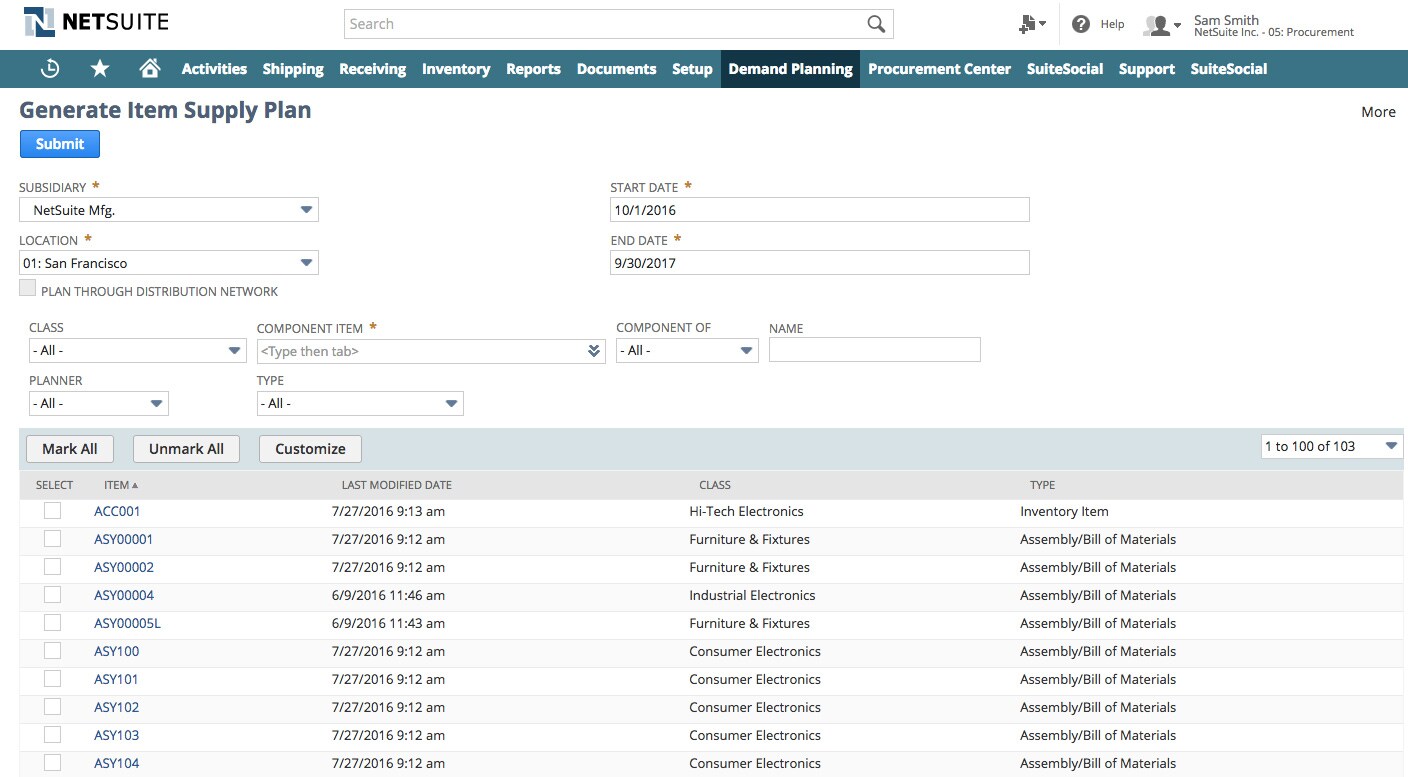Sort by Last Modified Date column
The image size is (1408, 777).
tap(396, 485)
